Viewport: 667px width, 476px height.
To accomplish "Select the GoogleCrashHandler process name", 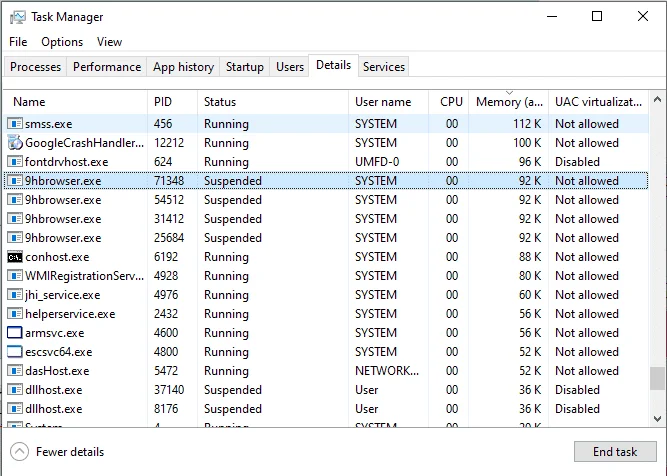I will click(84, 143).
